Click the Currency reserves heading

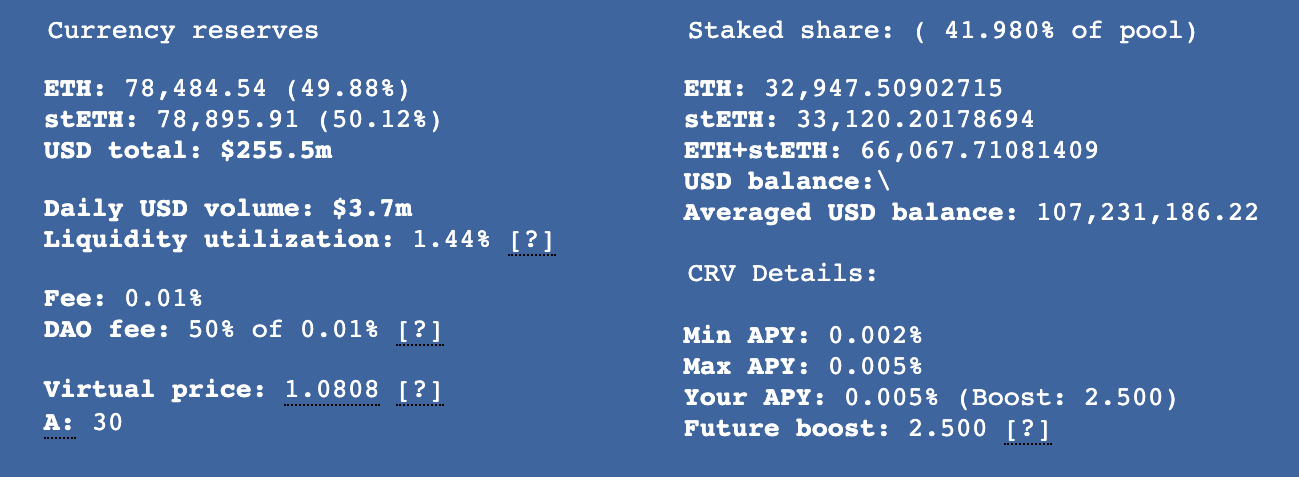(183, 31)
